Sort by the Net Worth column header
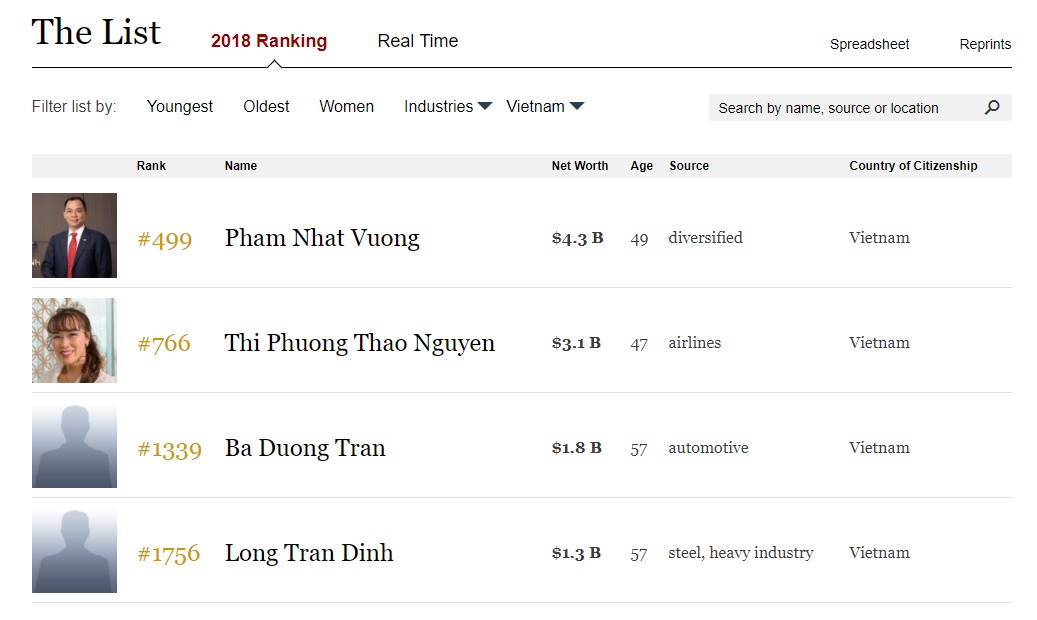 point(580,166)
